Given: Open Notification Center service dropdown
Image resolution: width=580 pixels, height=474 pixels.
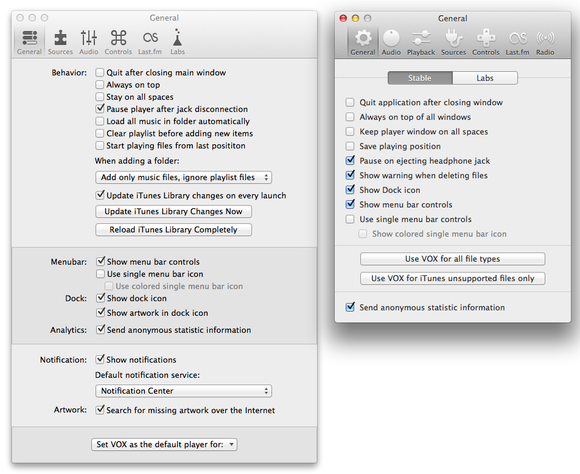Looking at the screenshot, I should pos(183,391).
